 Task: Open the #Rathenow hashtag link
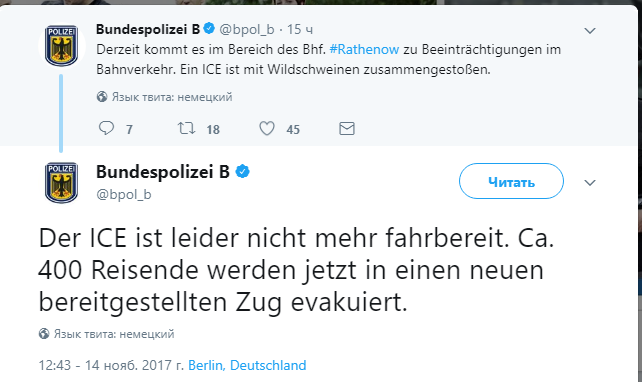click(x=364, y=49)
